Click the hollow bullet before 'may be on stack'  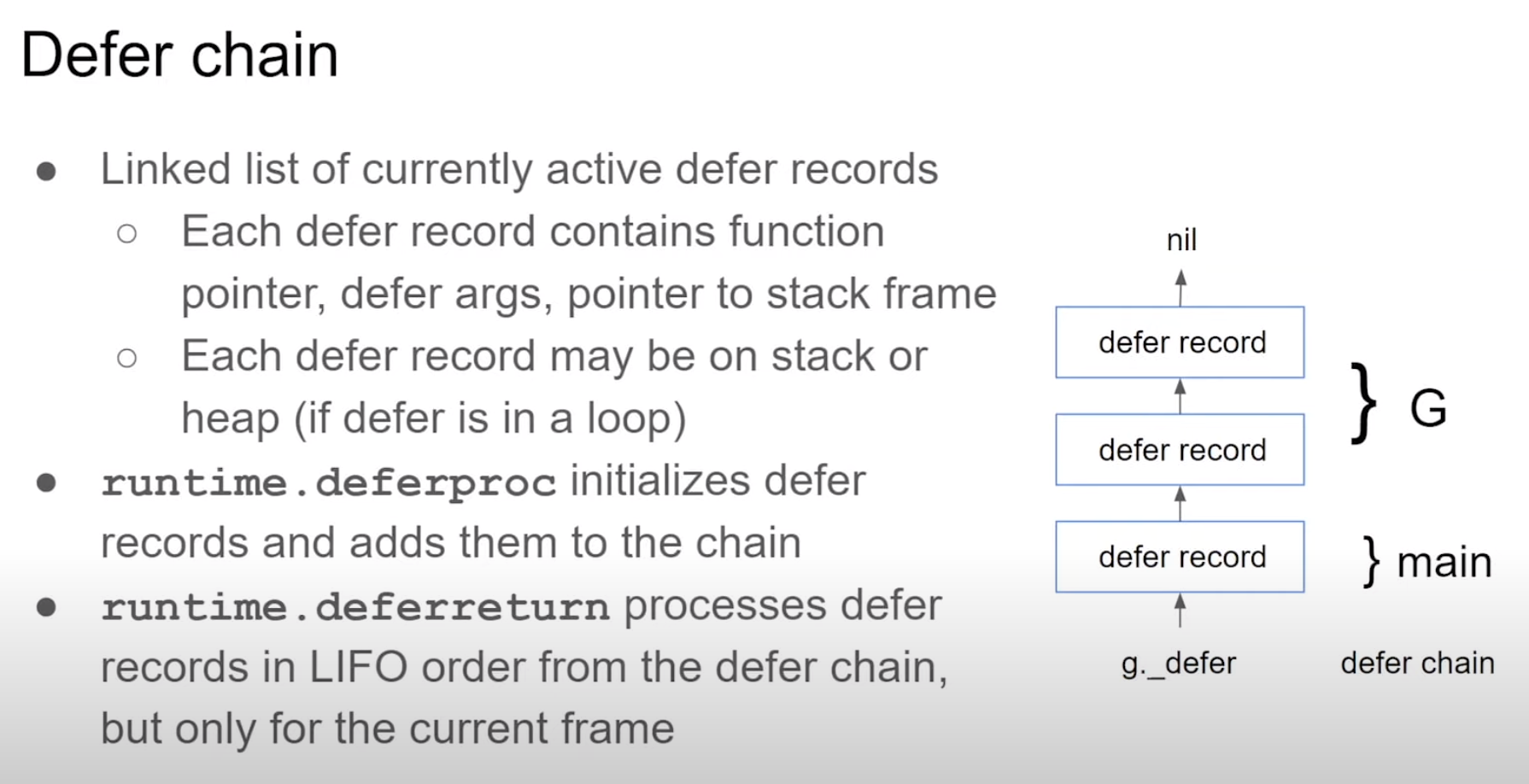pyautogui.click(x=126, y=358)
